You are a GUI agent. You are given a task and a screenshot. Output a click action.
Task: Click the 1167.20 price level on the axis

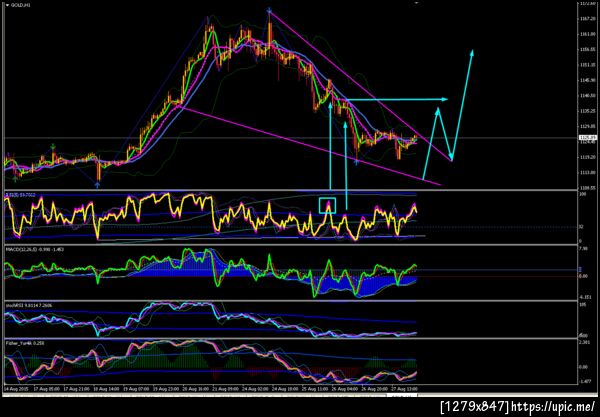click(587, 18)
